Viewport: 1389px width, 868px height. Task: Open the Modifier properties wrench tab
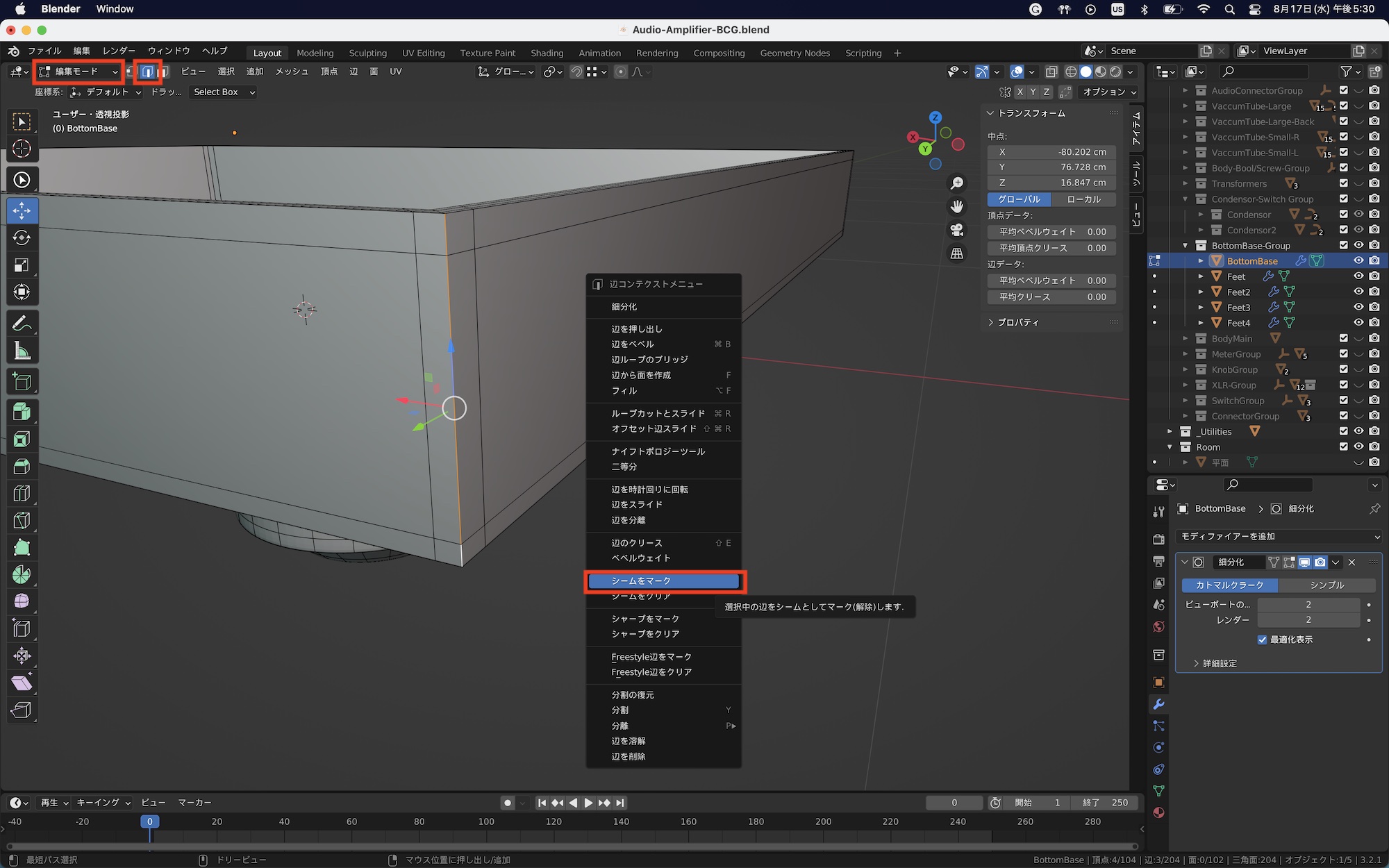pos(1158,704)
